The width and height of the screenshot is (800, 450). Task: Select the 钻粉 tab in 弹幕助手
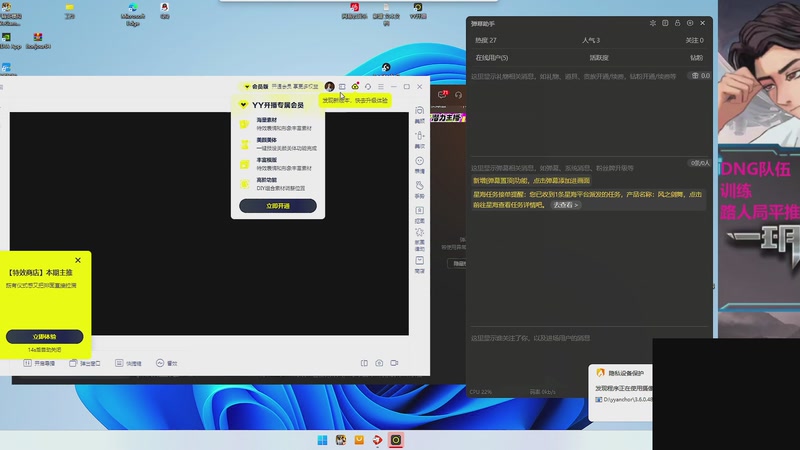[x=696, y=58]
